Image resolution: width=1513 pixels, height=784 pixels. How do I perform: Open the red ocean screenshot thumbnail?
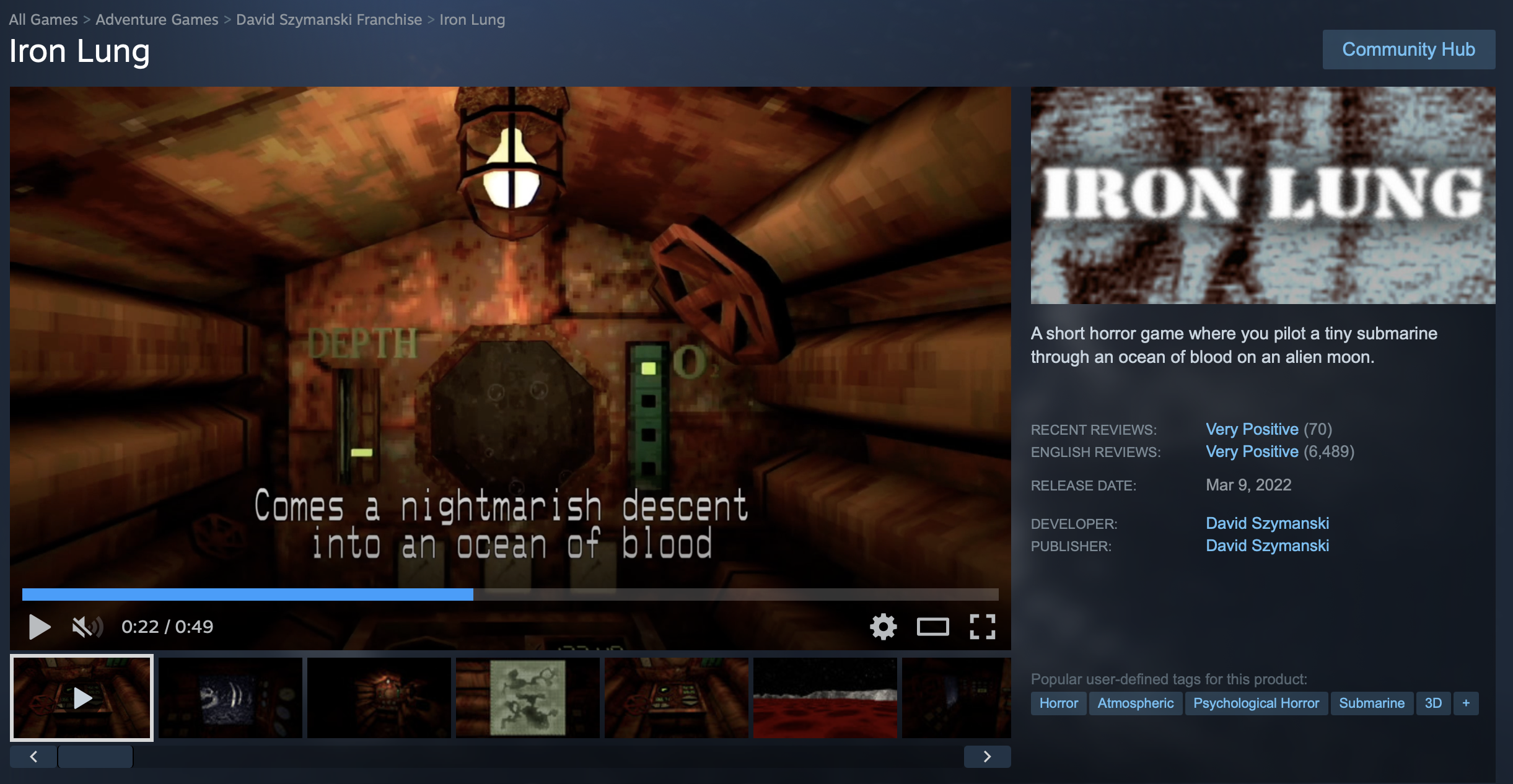[x=825, y=697]
